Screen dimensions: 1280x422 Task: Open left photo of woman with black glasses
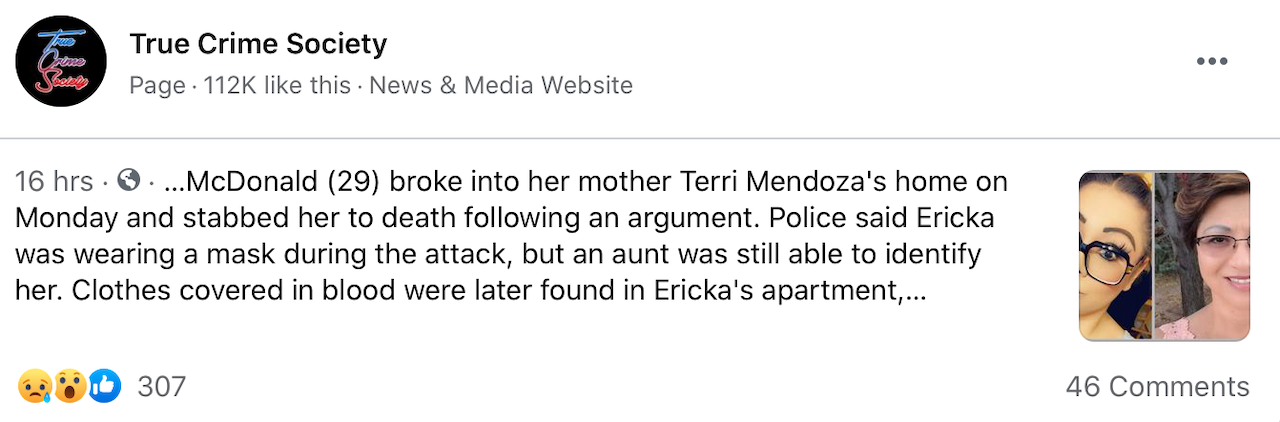[x=1116, y=256]
